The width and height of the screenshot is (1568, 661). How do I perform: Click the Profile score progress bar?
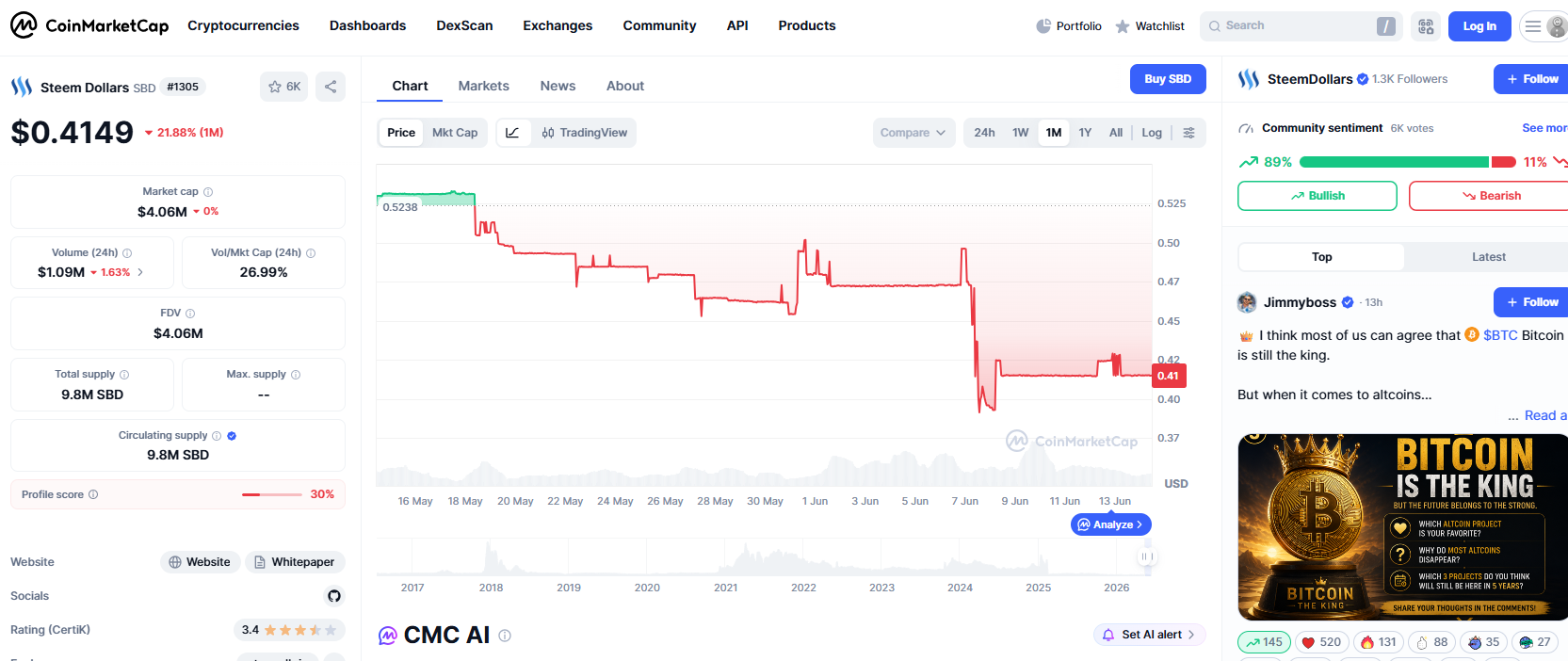(x=272, y=494)
